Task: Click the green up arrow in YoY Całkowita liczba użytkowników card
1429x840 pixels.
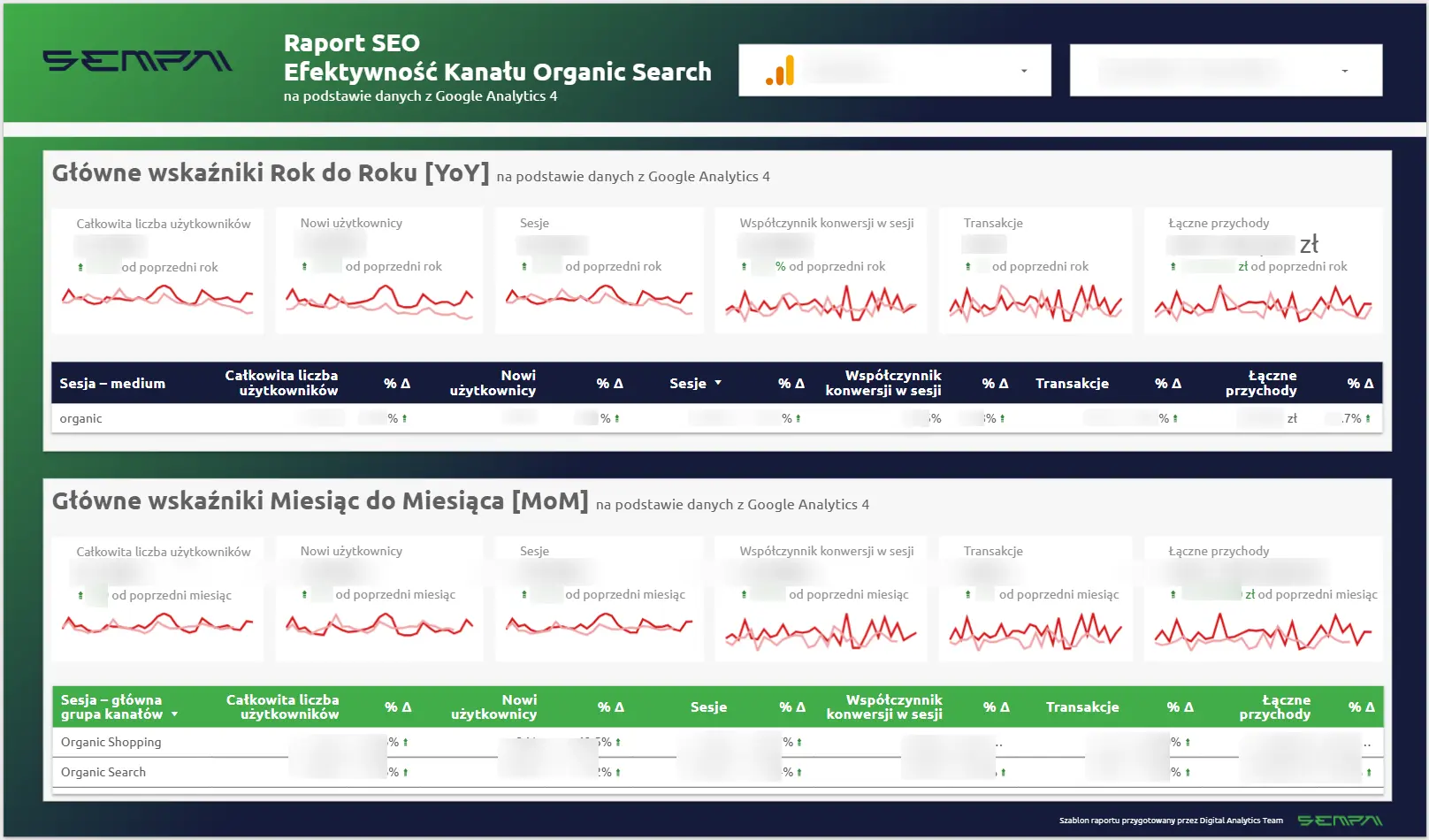Action: pos(80,267)
